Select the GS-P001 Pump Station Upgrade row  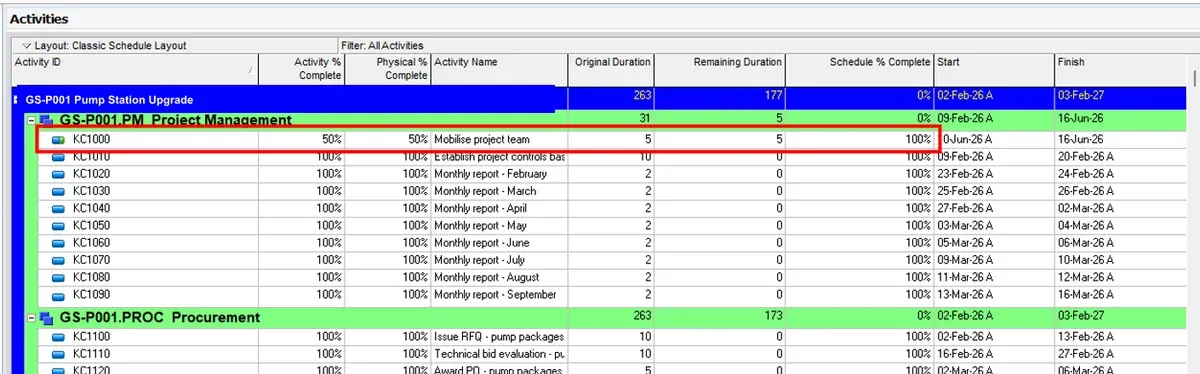coord(600,99)
